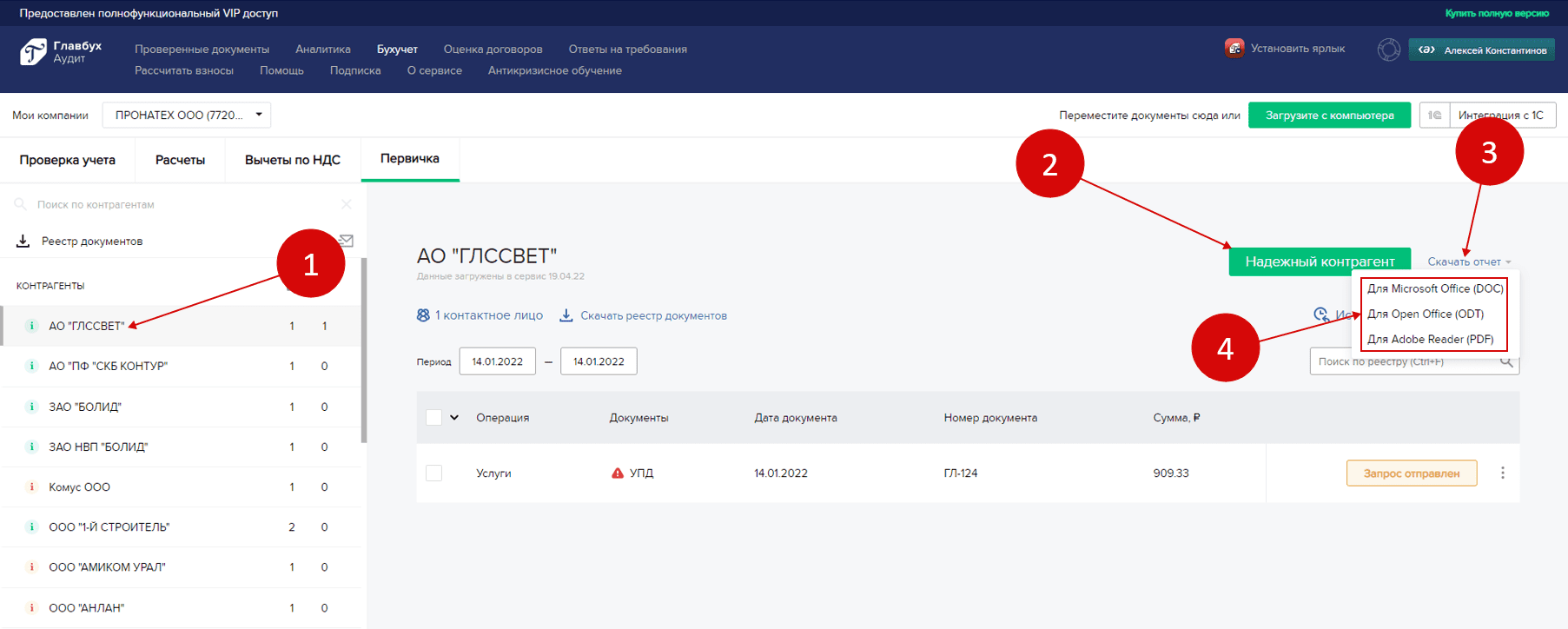Click info icon next to АО "ПФ "СКБ КОНТУР"

32,366
